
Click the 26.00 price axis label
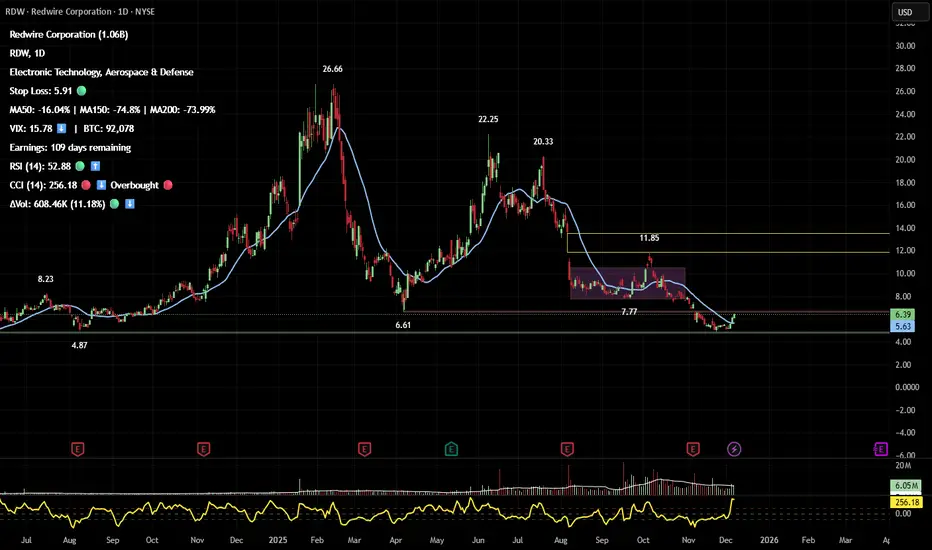(905, 91)
